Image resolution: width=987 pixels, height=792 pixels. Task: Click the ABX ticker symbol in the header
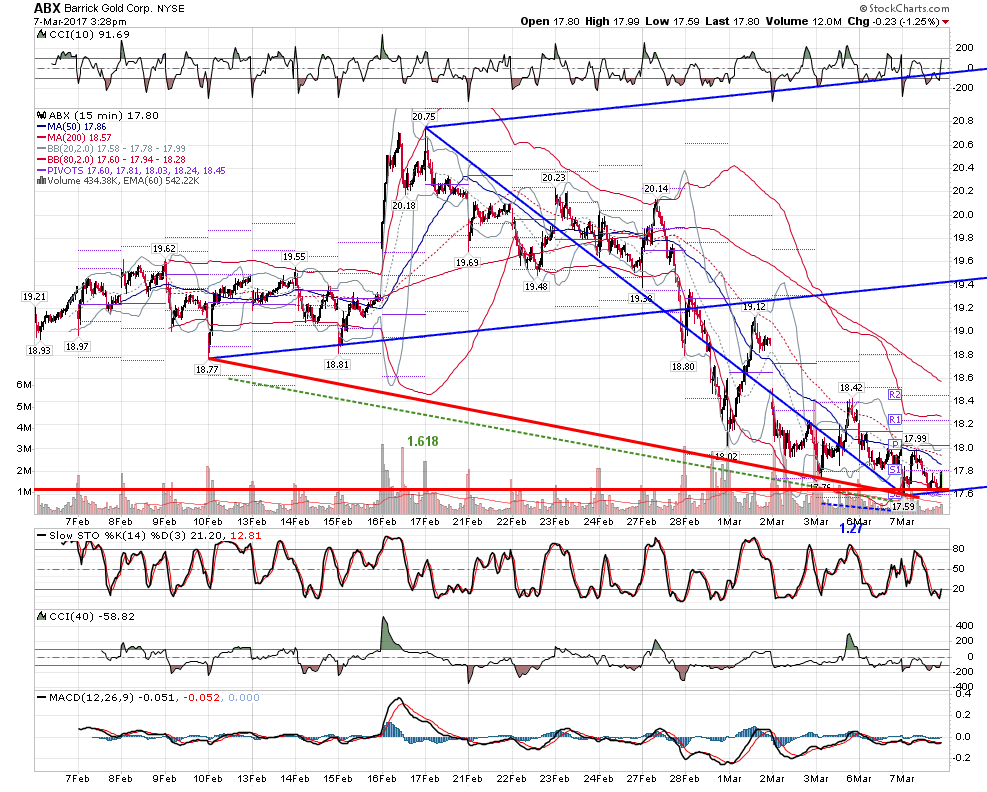[x=47, y=8]
